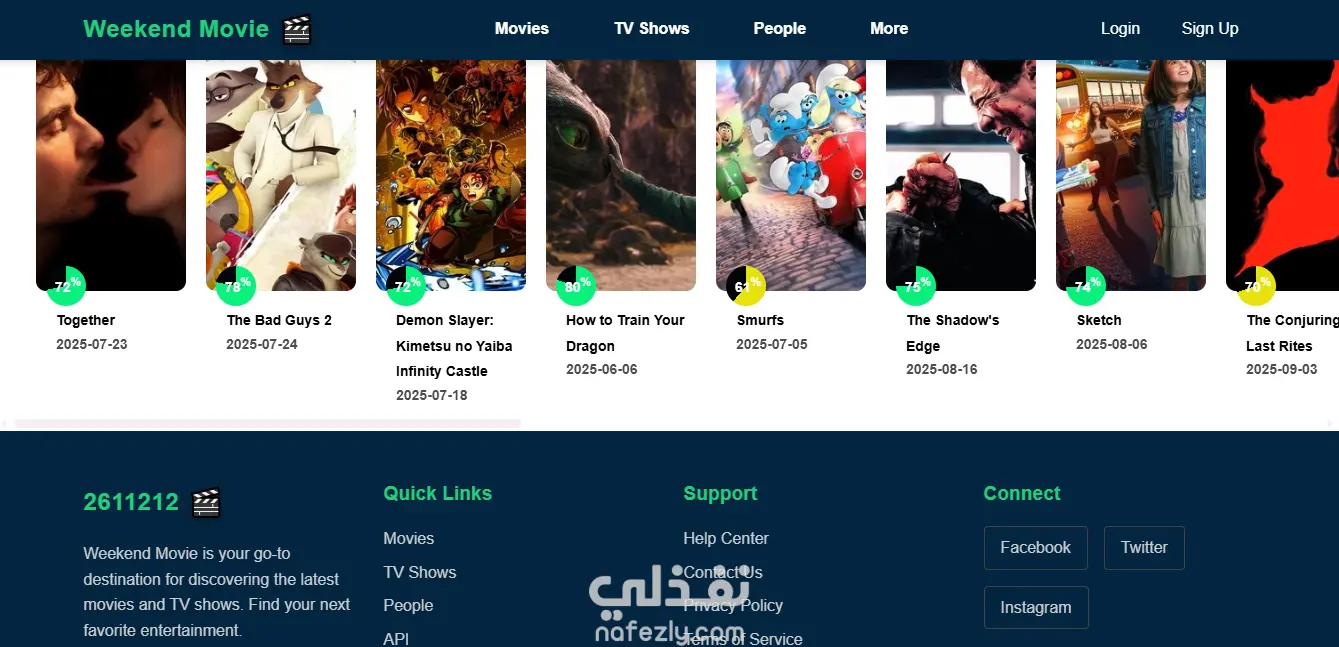Open the People menu in the header
This screenshot has width=1339, height=647.
780,29
